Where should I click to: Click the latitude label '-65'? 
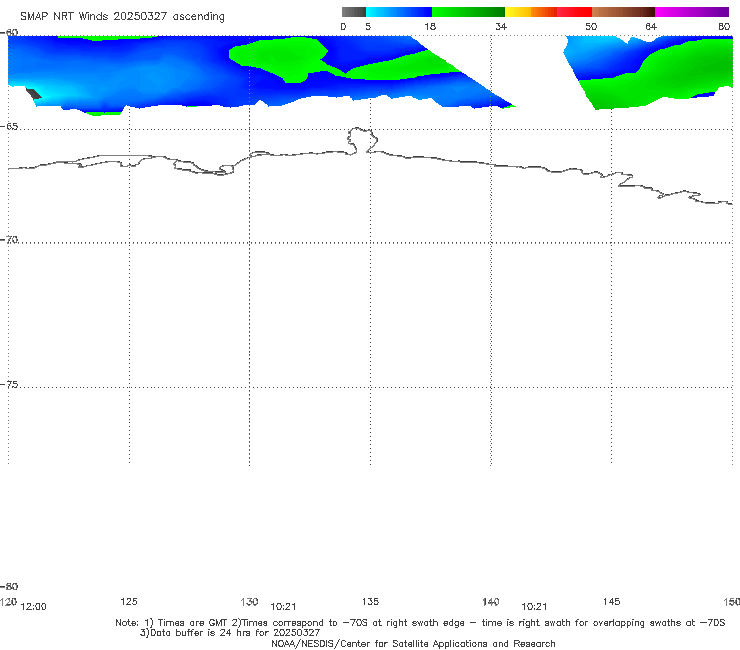pos(9,127)
